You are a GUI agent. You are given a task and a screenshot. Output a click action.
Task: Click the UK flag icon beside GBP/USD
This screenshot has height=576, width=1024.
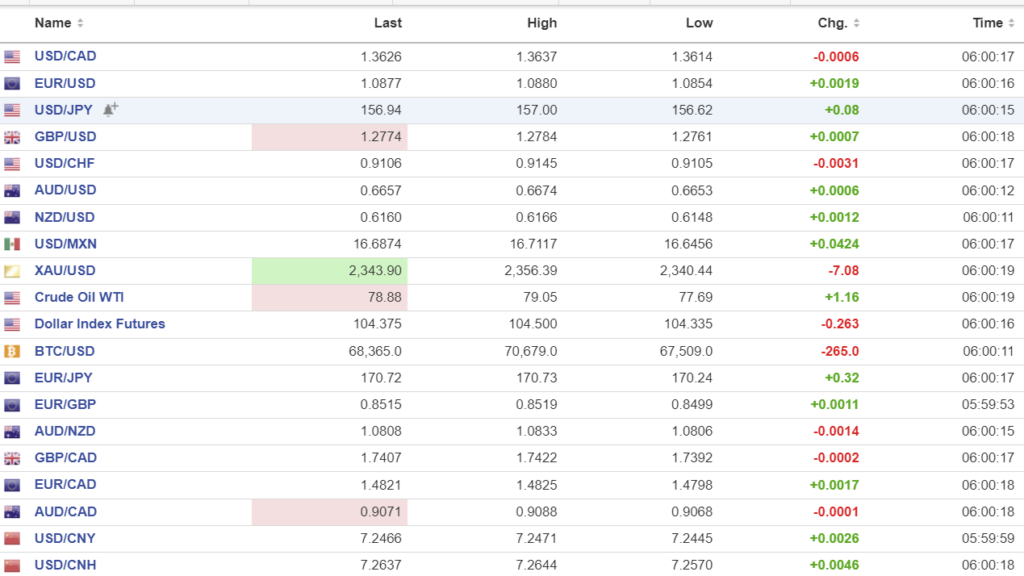pyautogui.click(x=12, y=137)
